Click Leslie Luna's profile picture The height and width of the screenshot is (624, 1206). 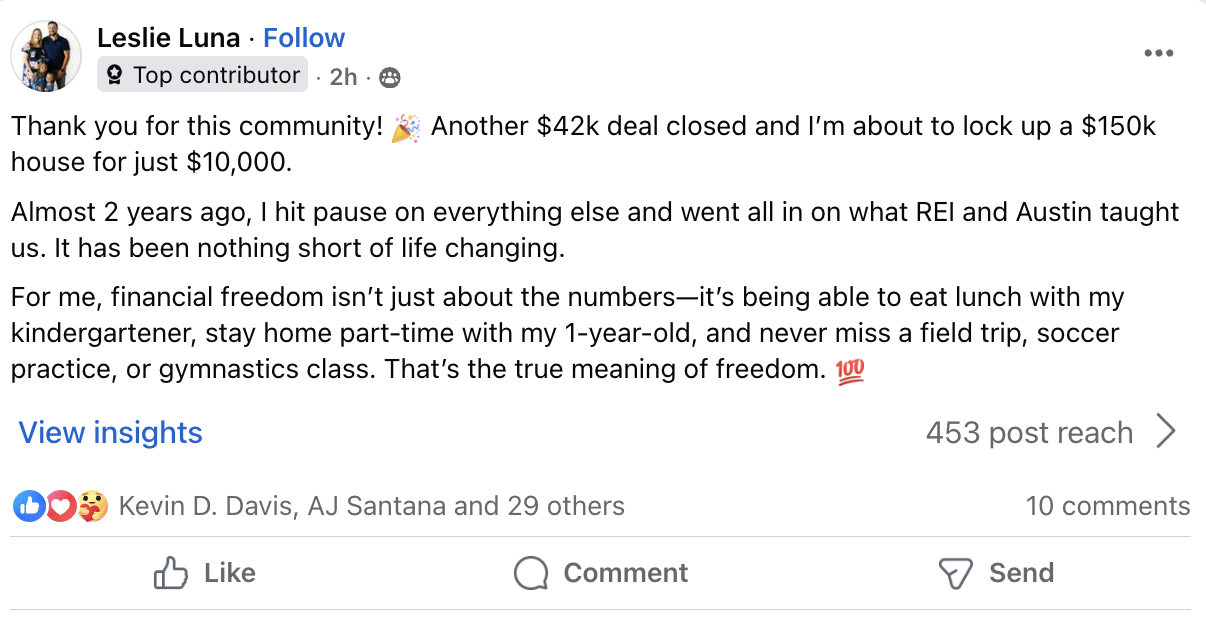(x=46, y=56)
